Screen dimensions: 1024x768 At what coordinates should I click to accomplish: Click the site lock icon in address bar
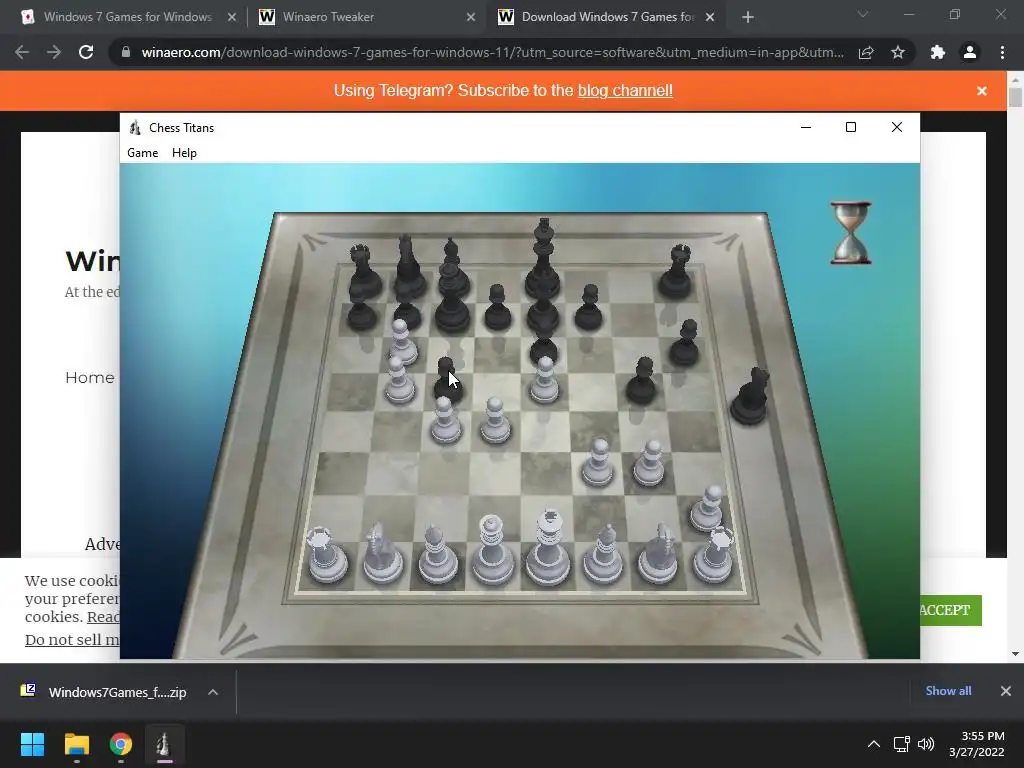point(126,52)
